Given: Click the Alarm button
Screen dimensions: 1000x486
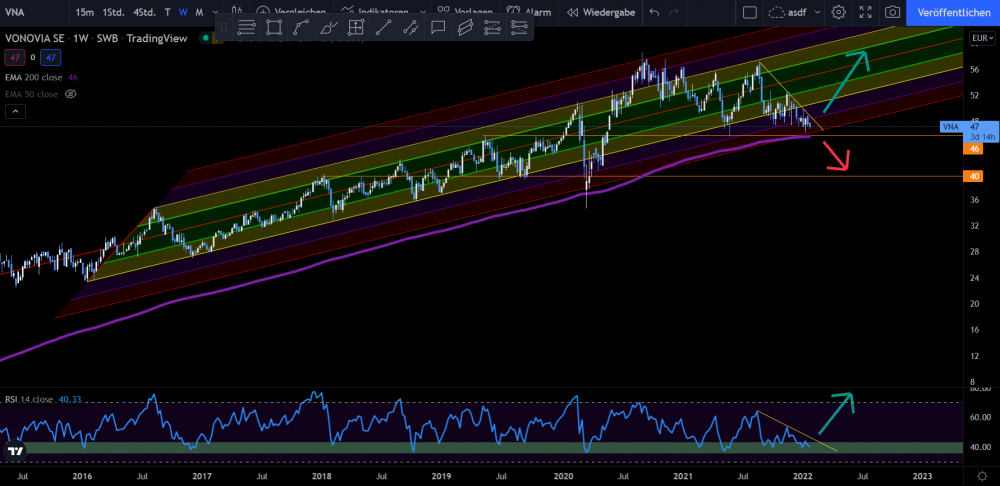Looking at the screenshot, I should (530, 12).
